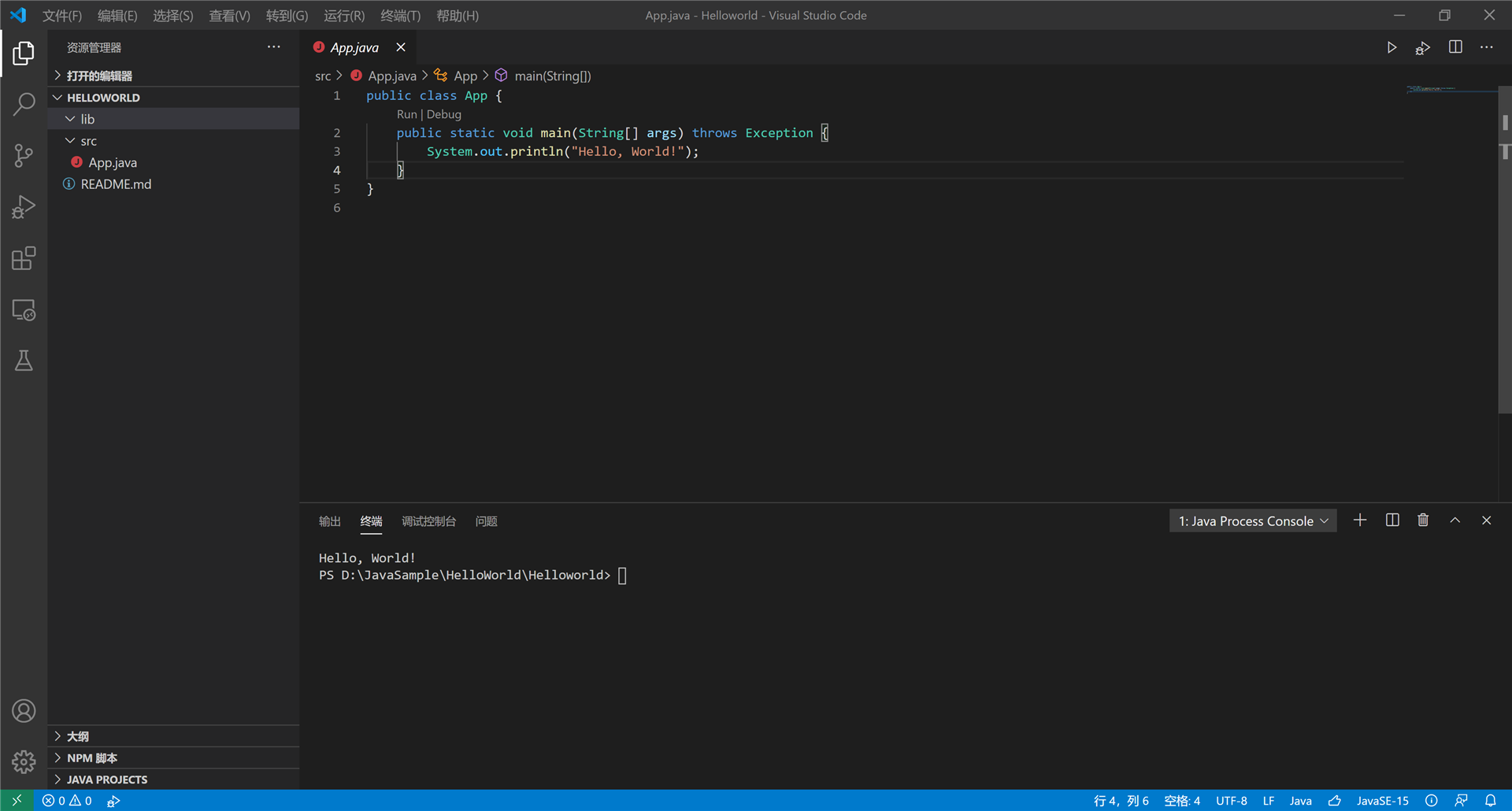This screenshot has height=811, width=1512.
Task: Change line and column via 行 4, 列 6
Action: (x=1121, y=801)
